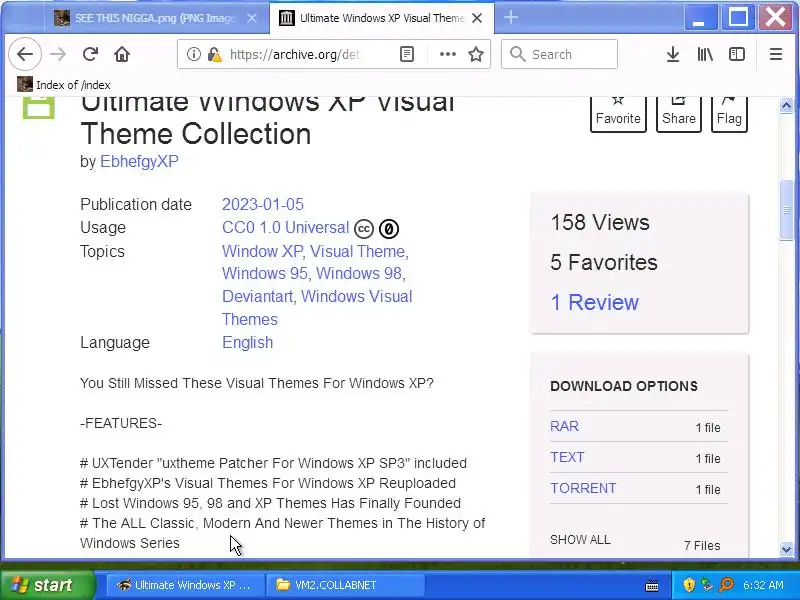Click the 158 Views text
Viewport: 800px width, 600px height.
(x=600, y=222)
